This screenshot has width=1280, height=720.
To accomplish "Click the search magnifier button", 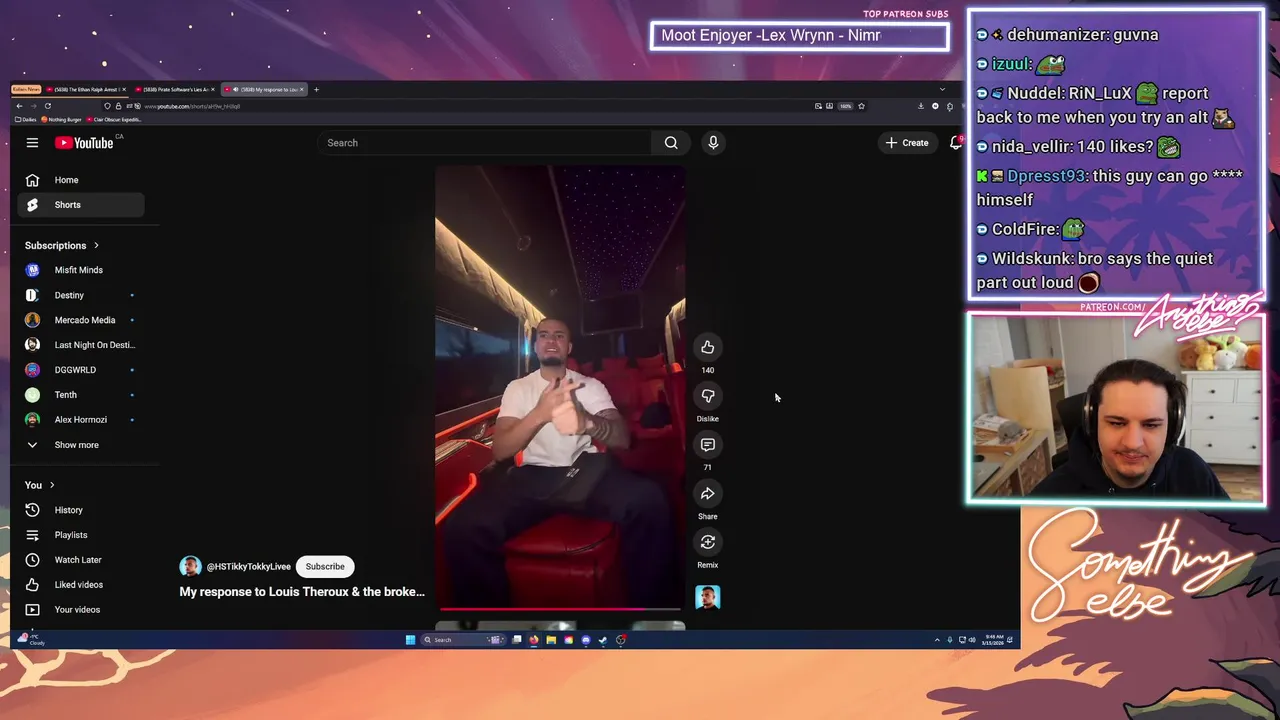I will tap(671, 143).
